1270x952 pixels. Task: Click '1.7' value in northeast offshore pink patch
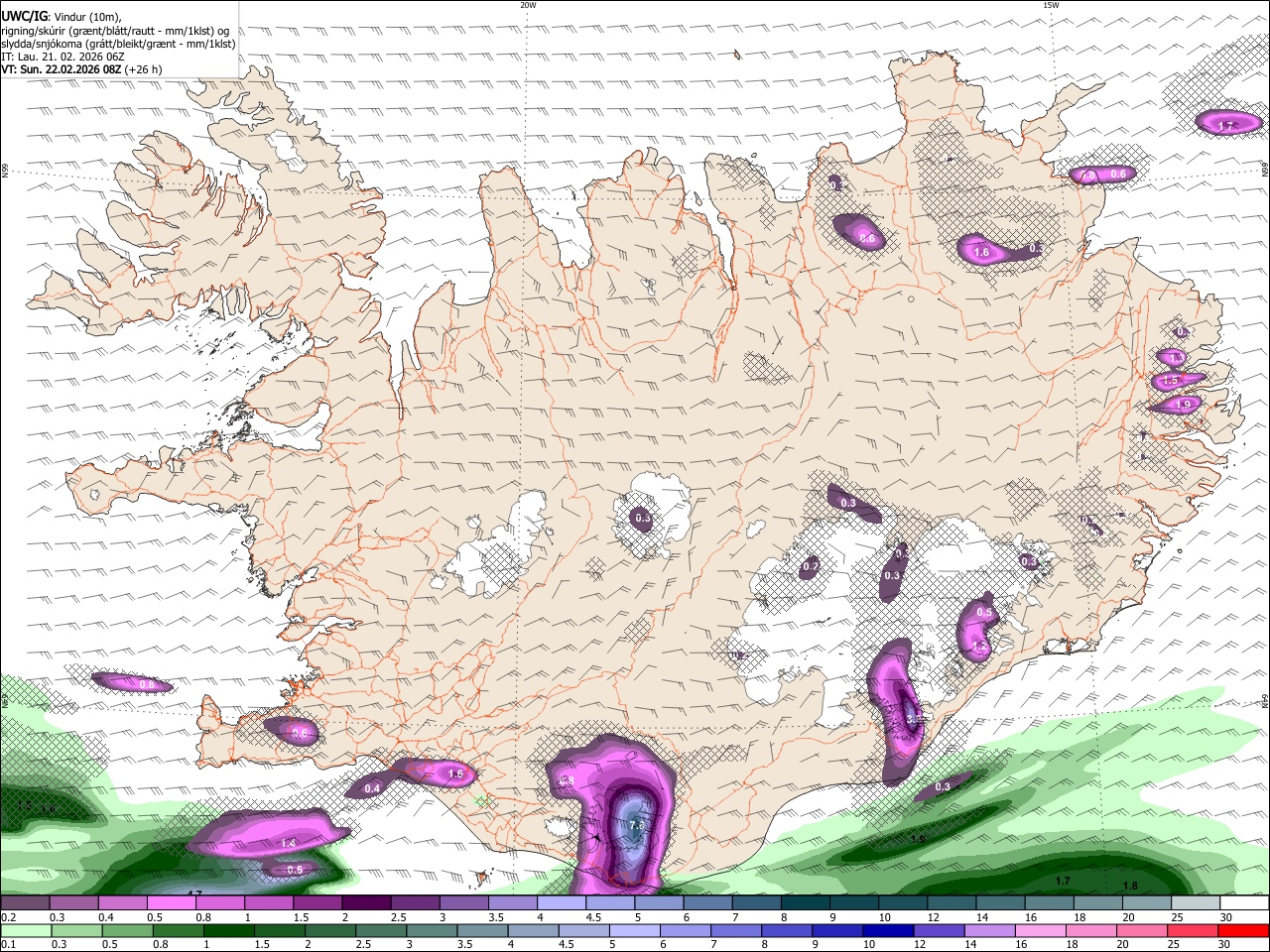(x=1225, y=126)
